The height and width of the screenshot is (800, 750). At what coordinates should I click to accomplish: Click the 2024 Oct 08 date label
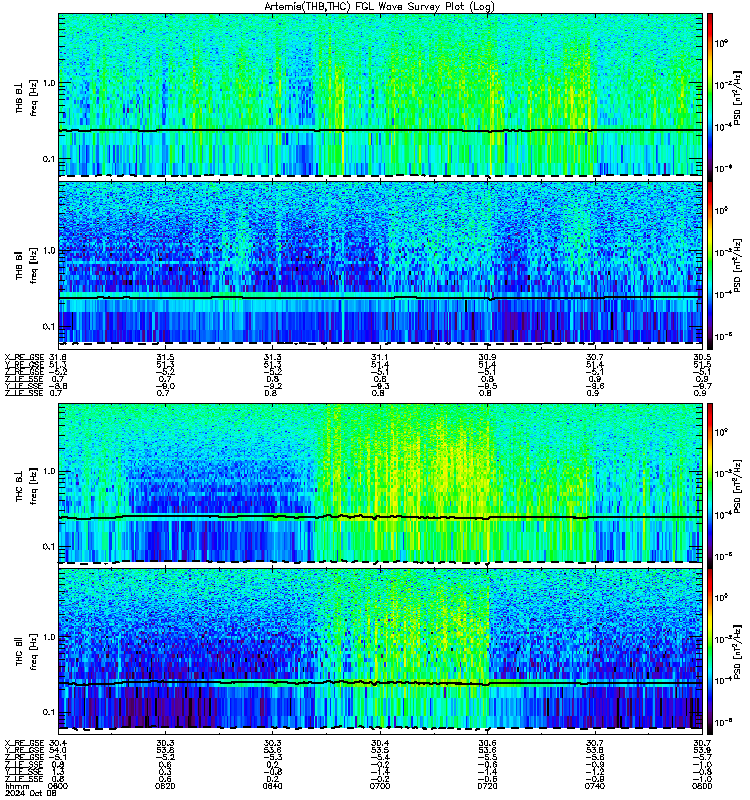31,793
